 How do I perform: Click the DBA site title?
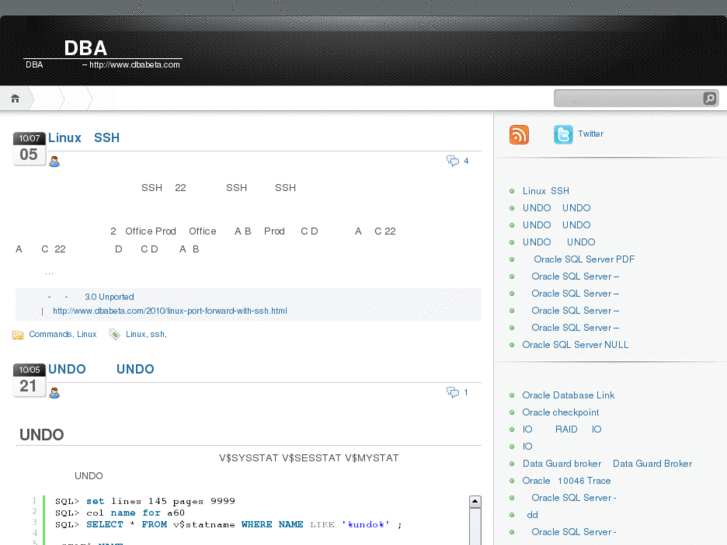click(86, 48)
